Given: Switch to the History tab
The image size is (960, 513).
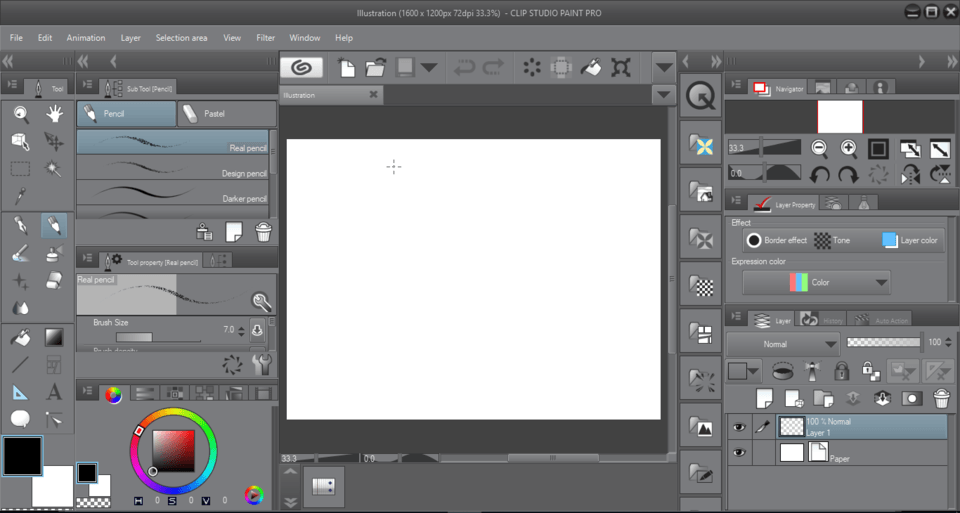Looking at the screenshot, I should point(825,320).
